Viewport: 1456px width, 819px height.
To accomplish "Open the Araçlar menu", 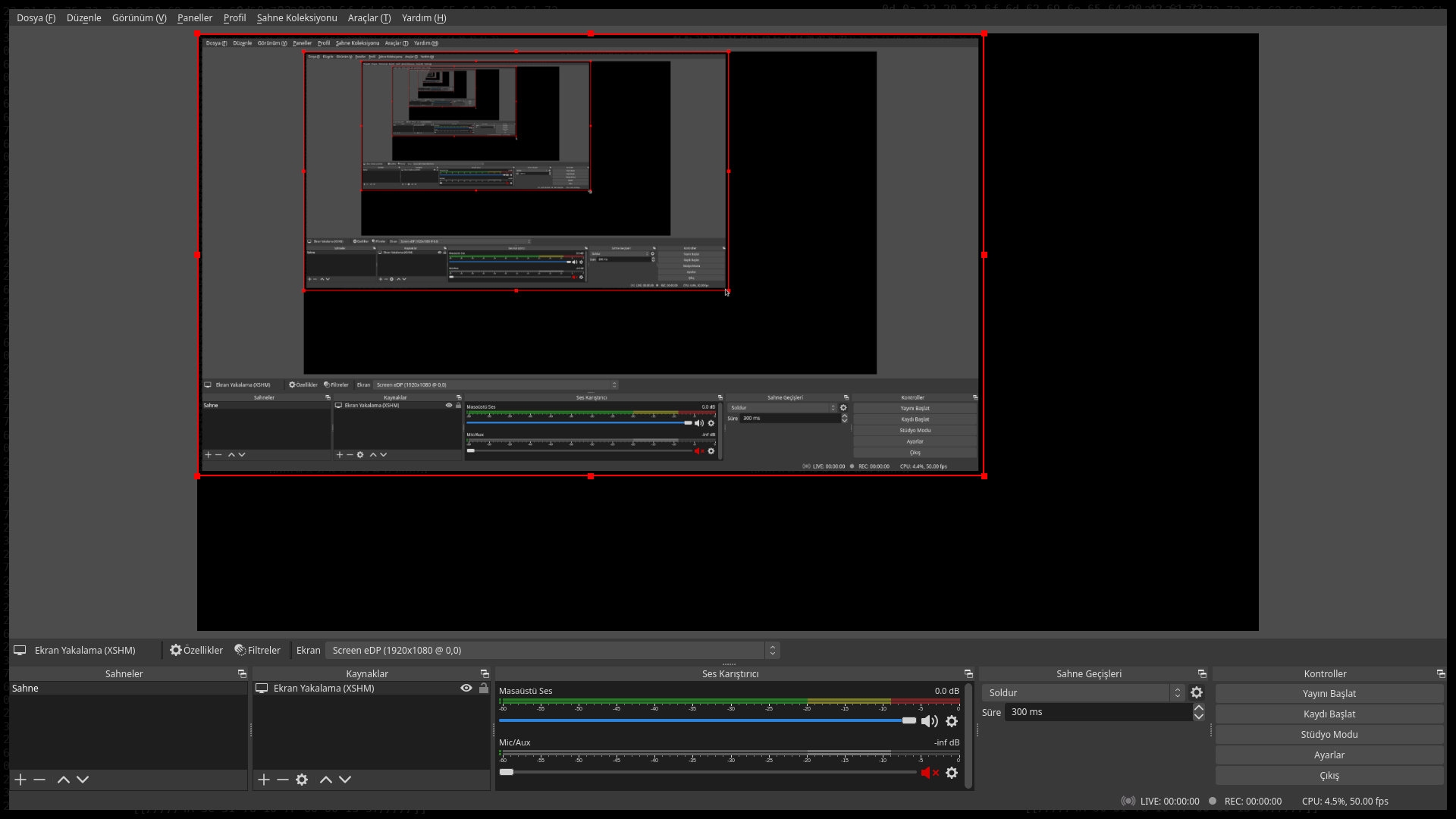I will click(369, 17).
